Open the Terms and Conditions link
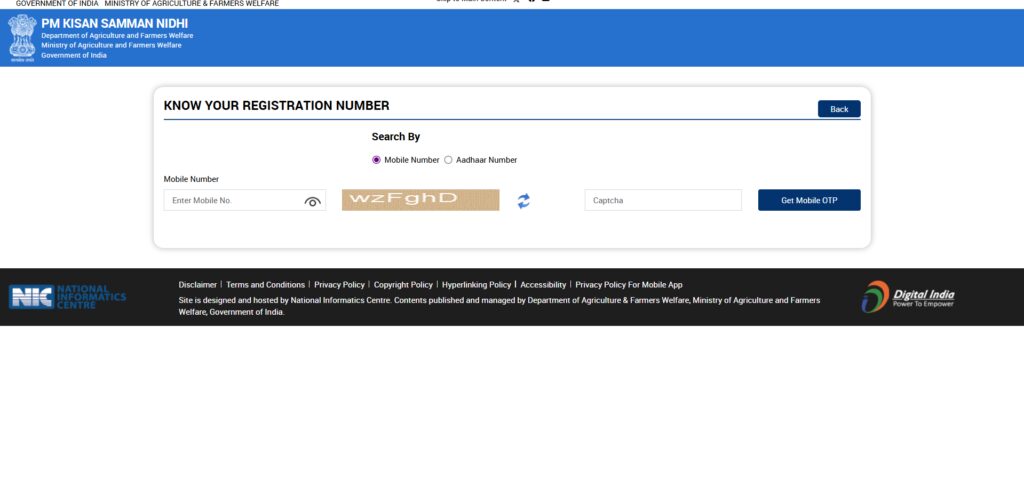This screenshot has width=1024, height=479. (x=265, y=285)
